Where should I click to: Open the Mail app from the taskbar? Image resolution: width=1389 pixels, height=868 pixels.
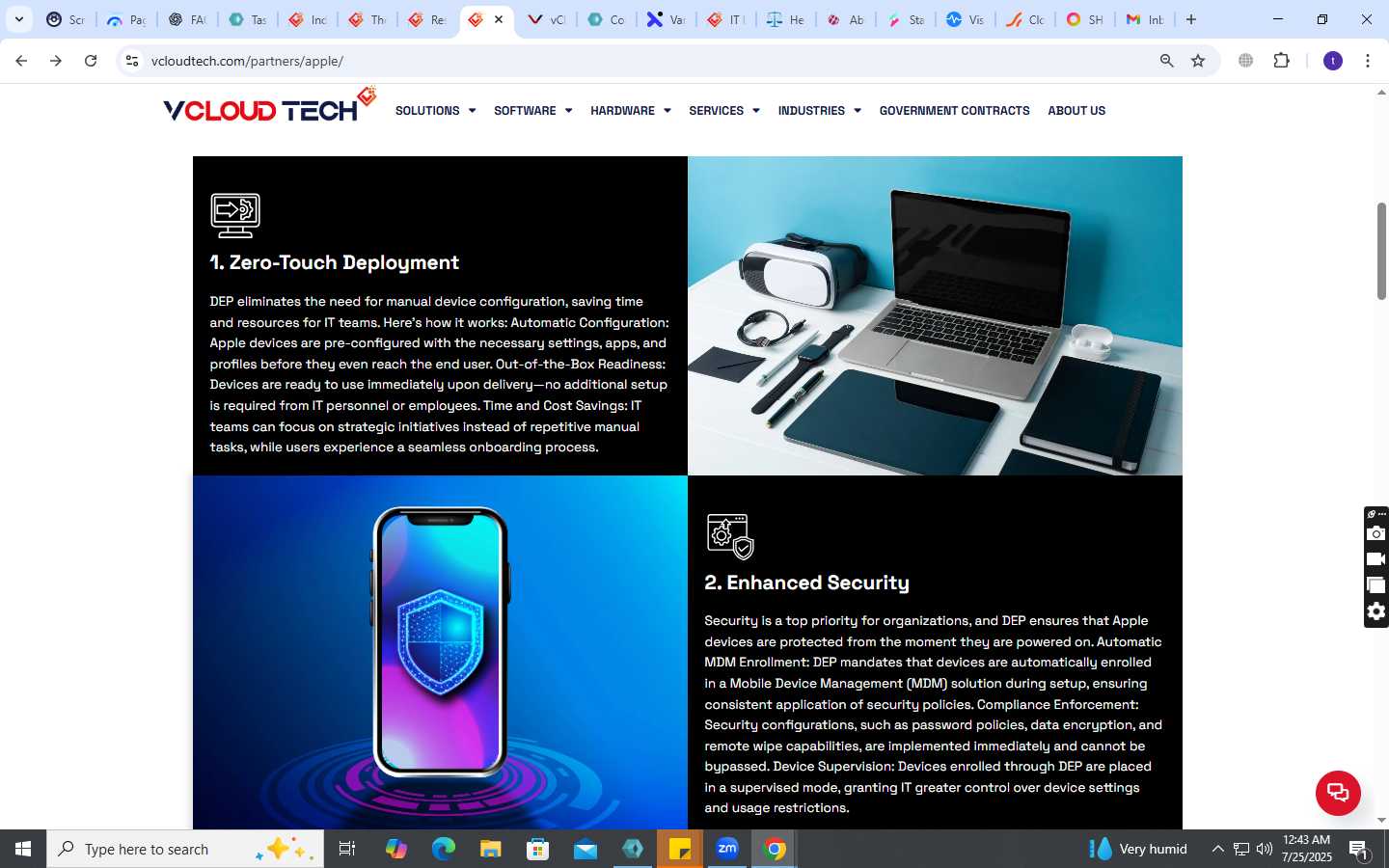586,849
